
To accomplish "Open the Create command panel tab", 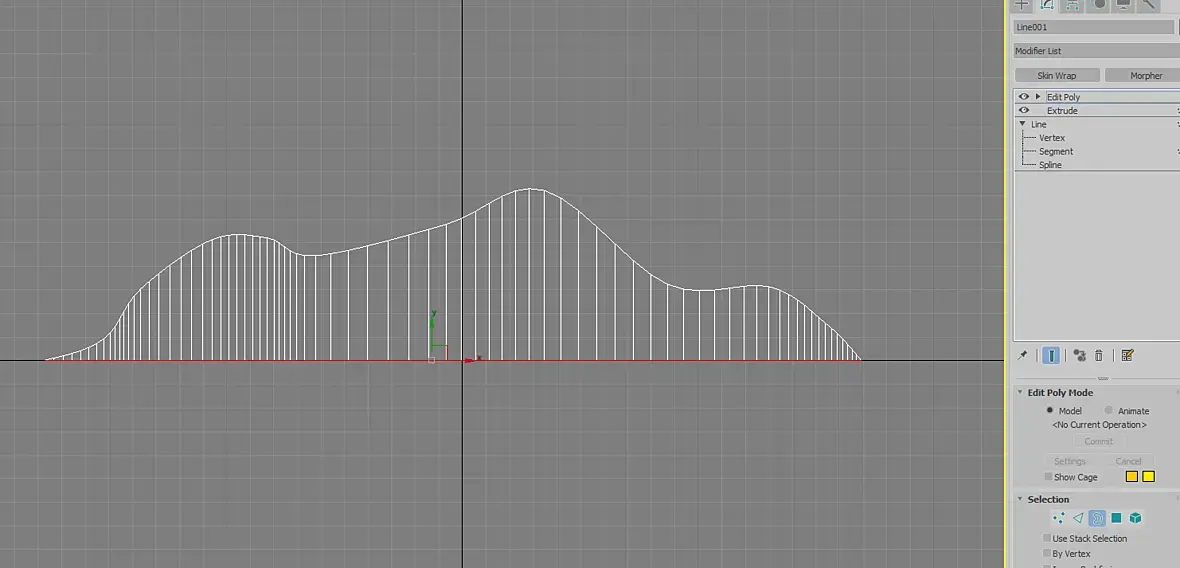I will tap(1021, 5).
